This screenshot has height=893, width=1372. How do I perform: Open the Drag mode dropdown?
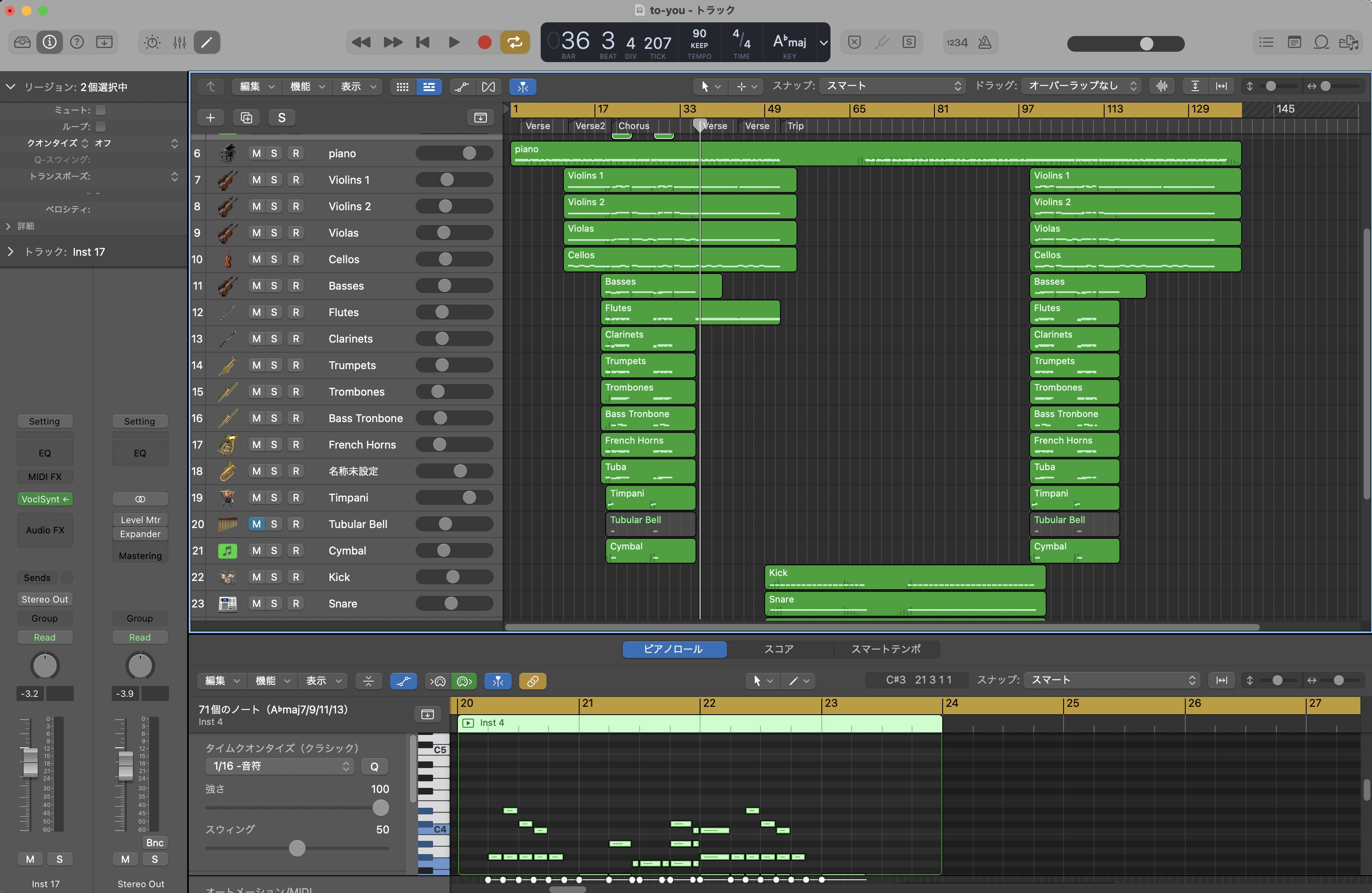point(1081,86)
